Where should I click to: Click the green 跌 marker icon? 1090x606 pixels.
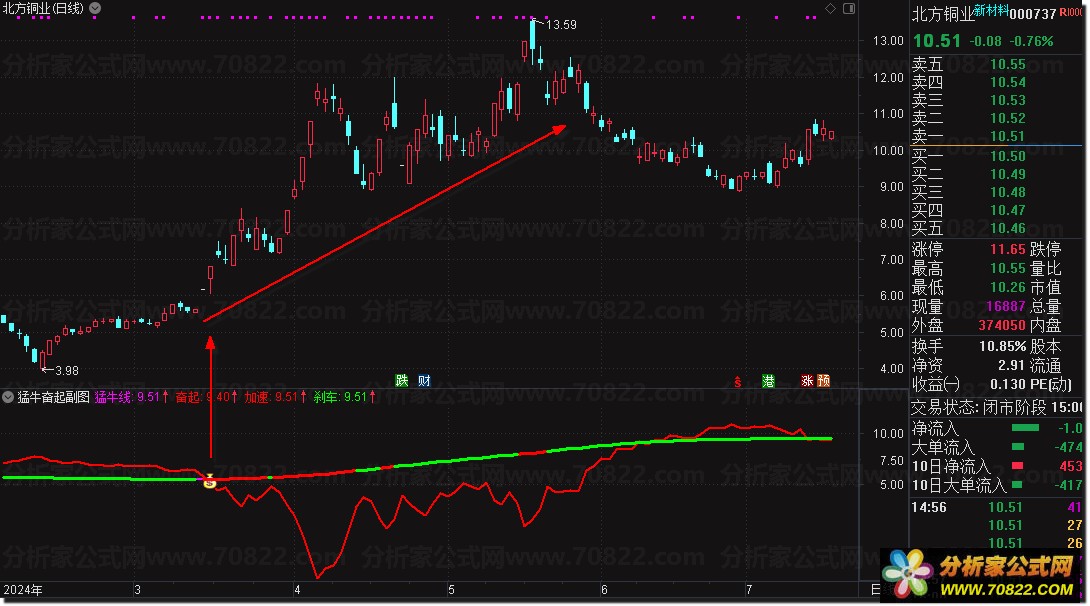(402, 380)
